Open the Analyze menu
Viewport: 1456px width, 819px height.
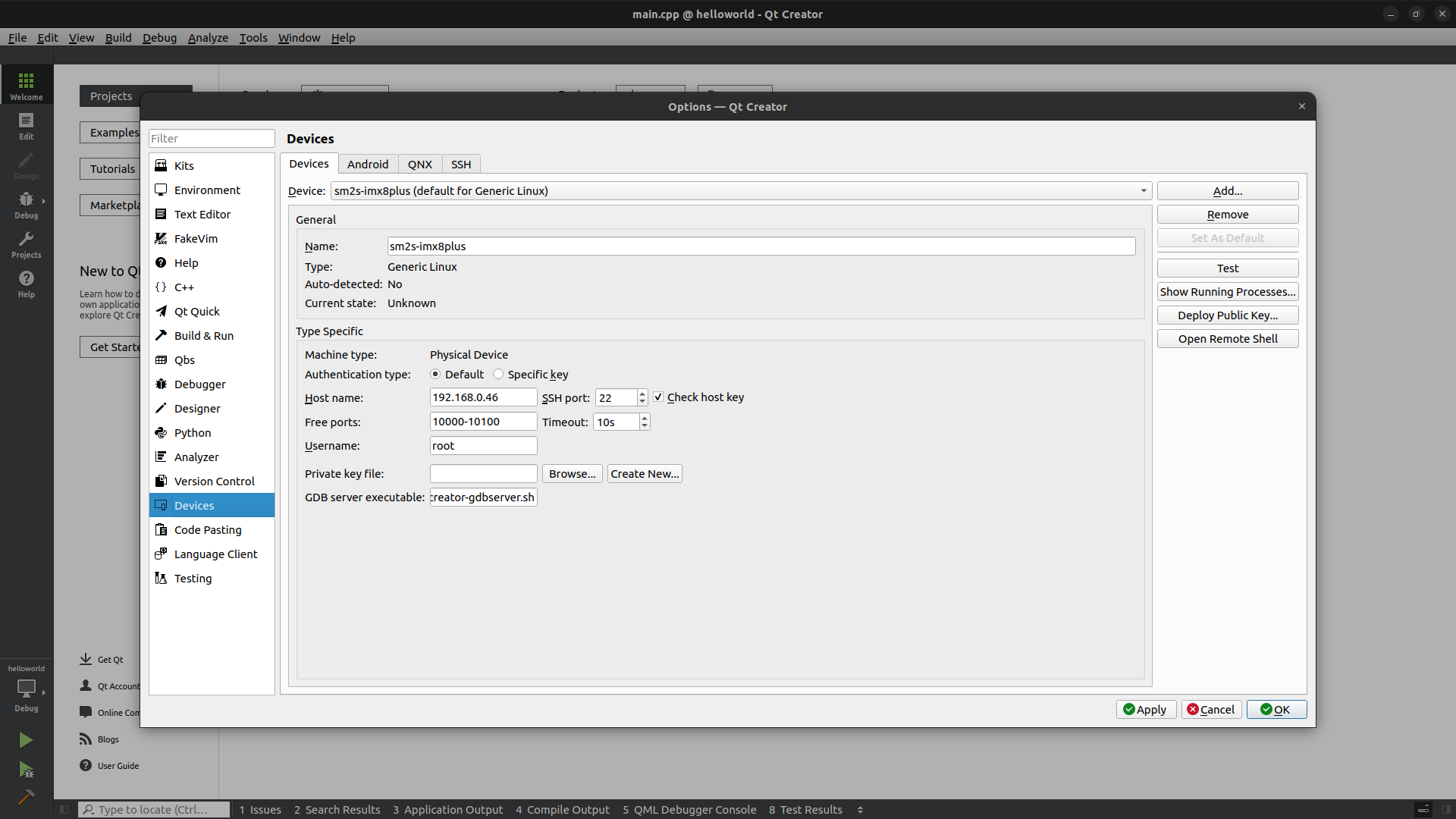208,38
